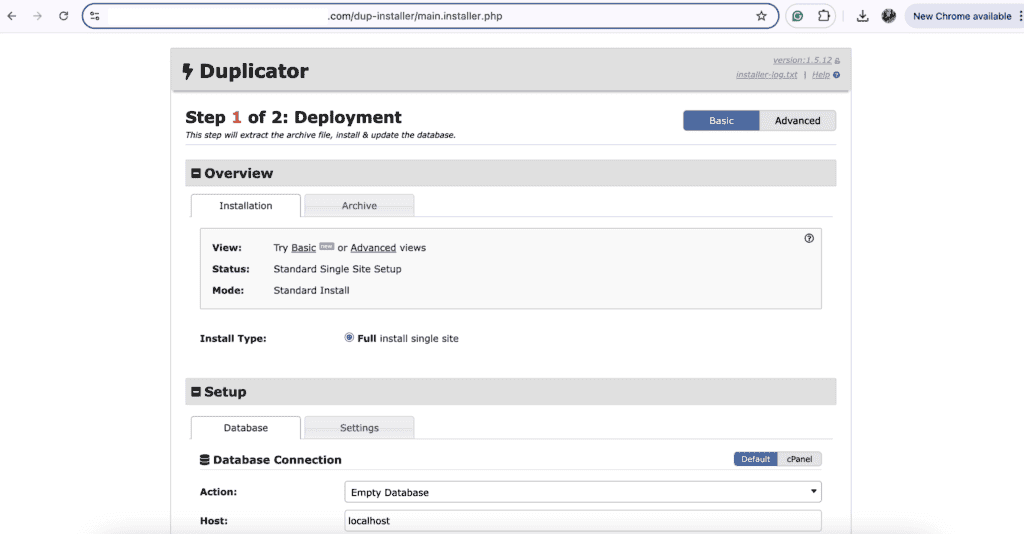Click the Help question mark icon

[837, 75]
